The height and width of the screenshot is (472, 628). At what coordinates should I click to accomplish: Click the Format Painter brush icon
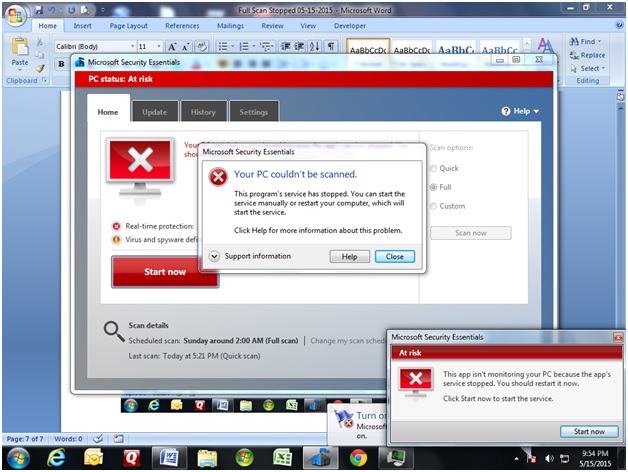click(40, 69)
